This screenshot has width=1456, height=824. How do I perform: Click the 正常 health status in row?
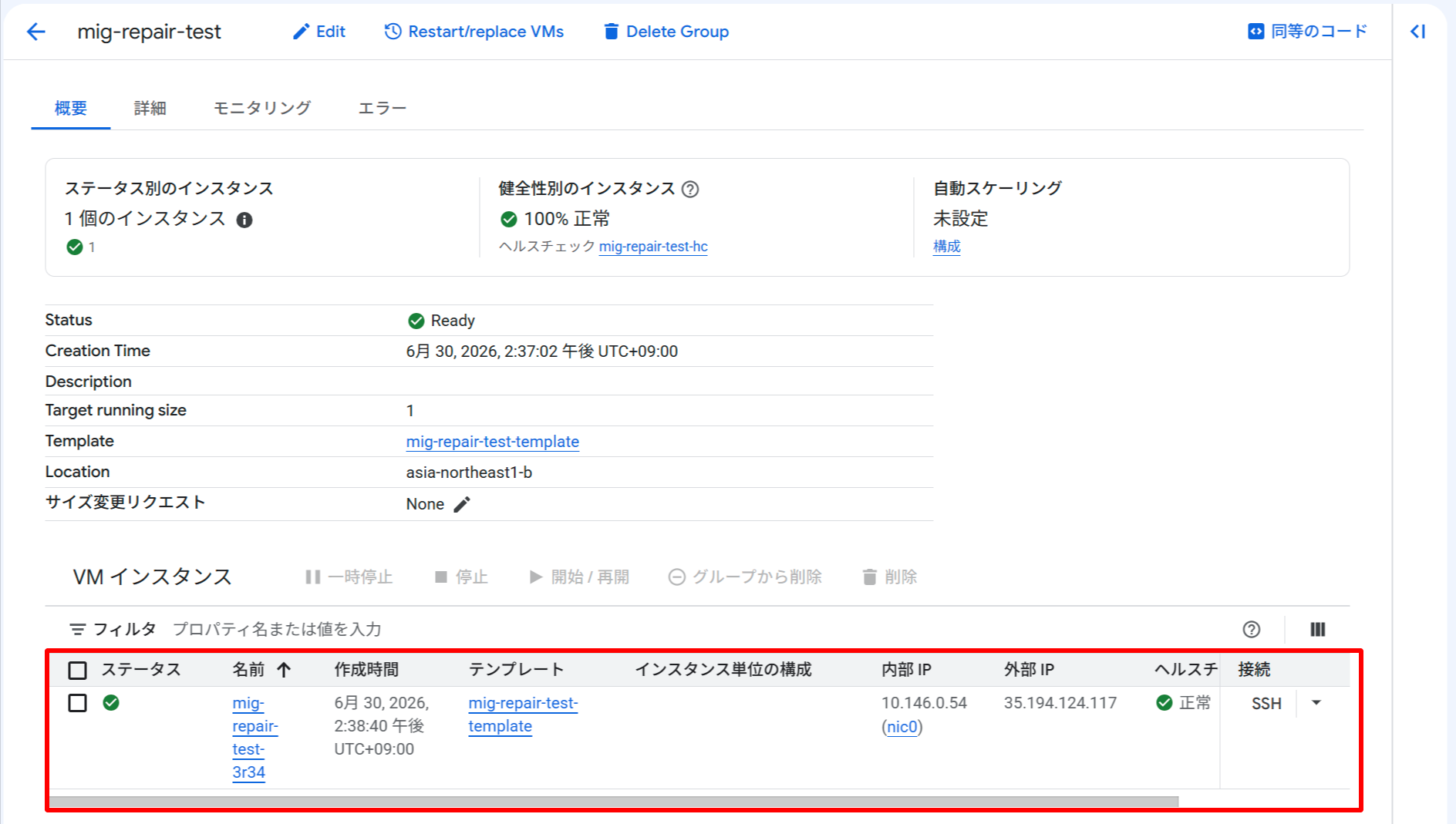point(1184,703)
